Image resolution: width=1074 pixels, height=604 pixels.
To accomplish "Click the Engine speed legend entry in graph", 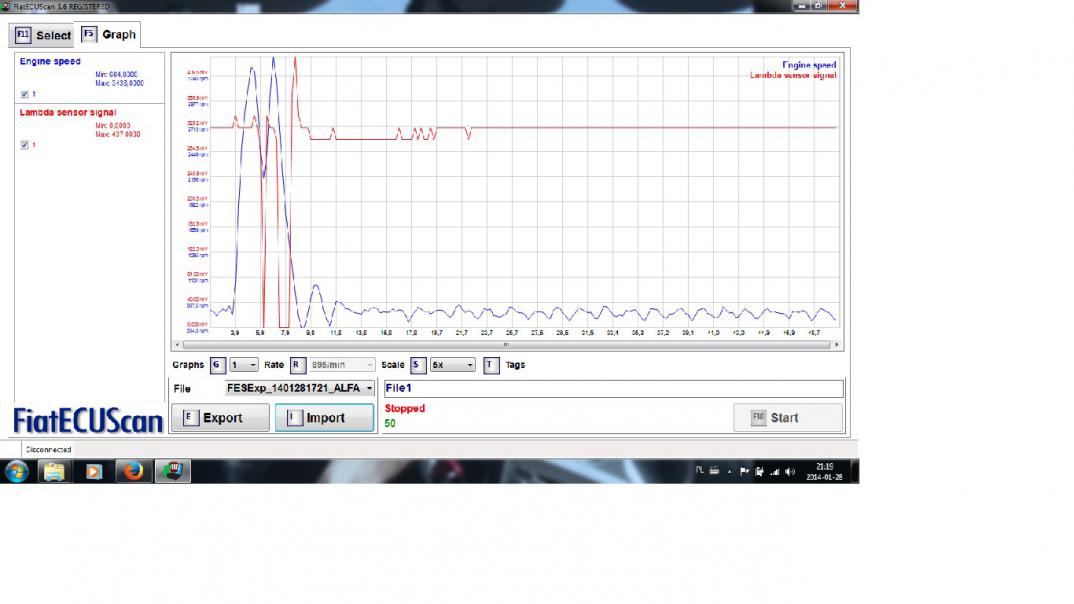I will (809, 65).
